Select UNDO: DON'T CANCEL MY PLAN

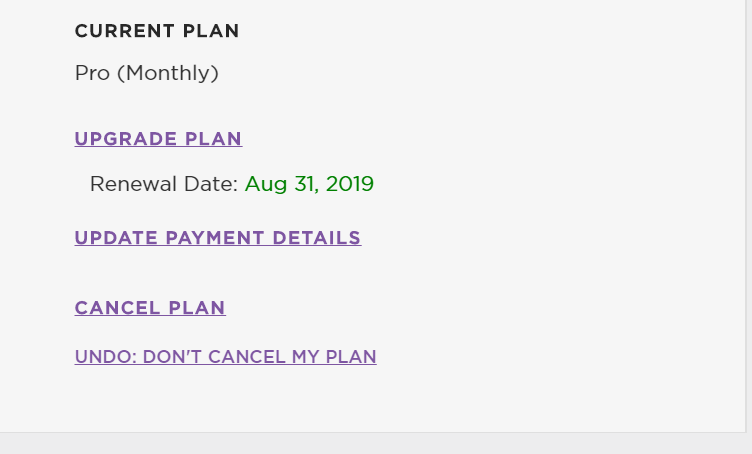point(225,357)
